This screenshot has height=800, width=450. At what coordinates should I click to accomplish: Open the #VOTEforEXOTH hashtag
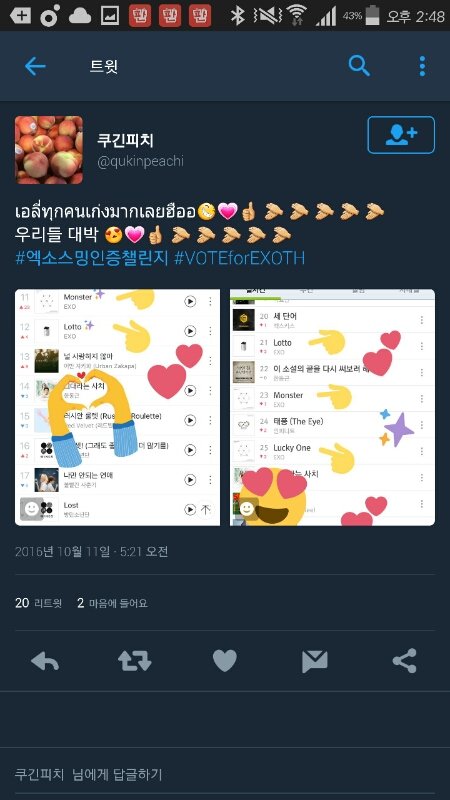(x=239, y=258)
